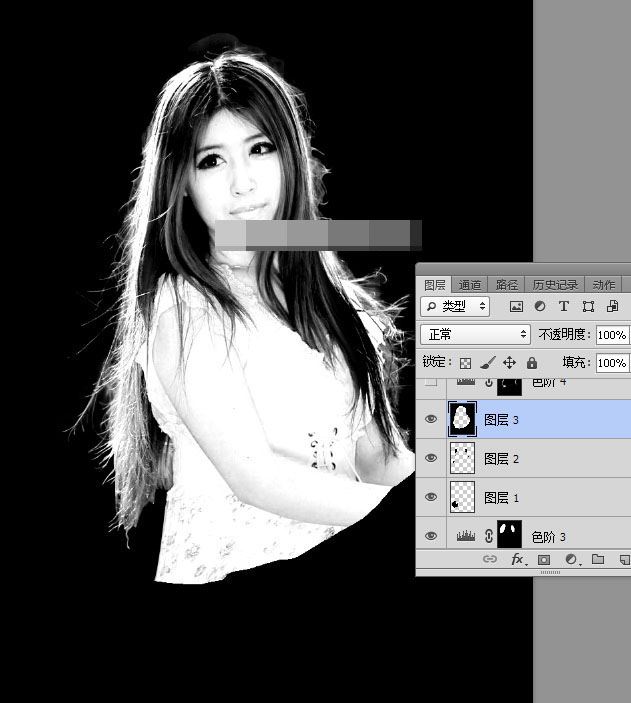Open new adjustment layer menu
The width and height of the screenshot is (631, 703).
[x=570, y=560]
